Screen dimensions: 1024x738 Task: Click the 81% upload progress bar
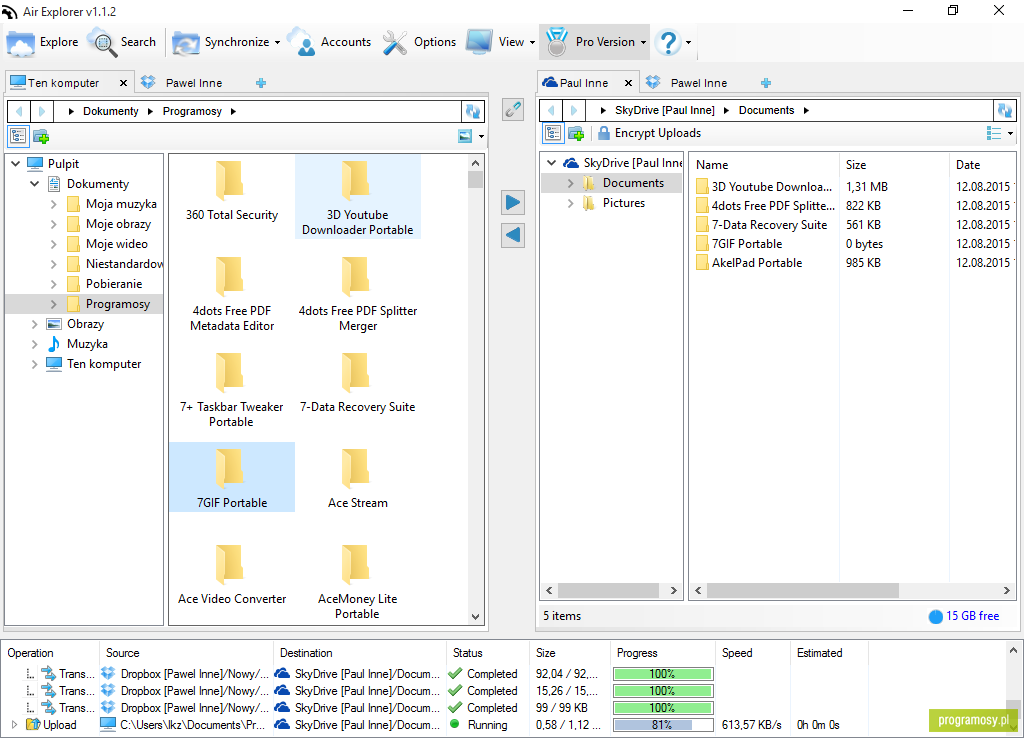coord(663,725)
